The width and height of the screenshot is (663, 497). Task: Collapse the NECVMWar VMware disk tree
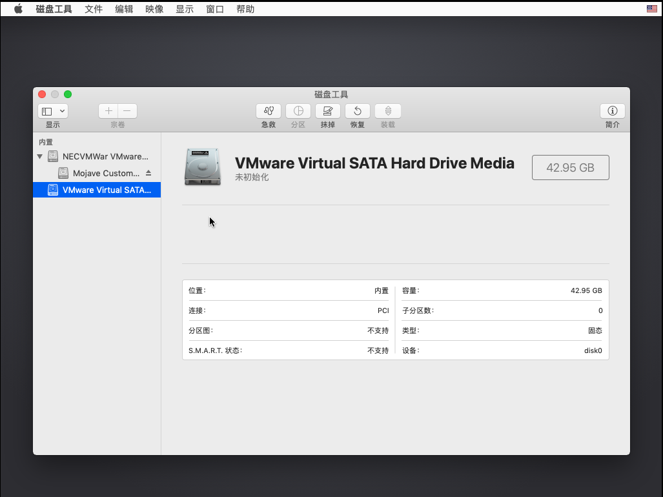(x=40, y=157)
